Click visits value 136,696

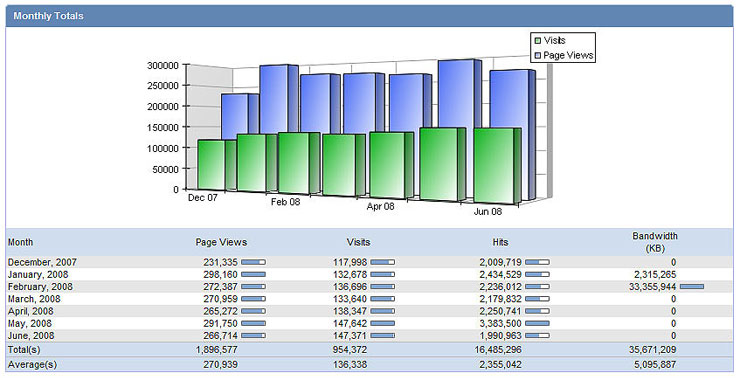click(x=350, y=287)
